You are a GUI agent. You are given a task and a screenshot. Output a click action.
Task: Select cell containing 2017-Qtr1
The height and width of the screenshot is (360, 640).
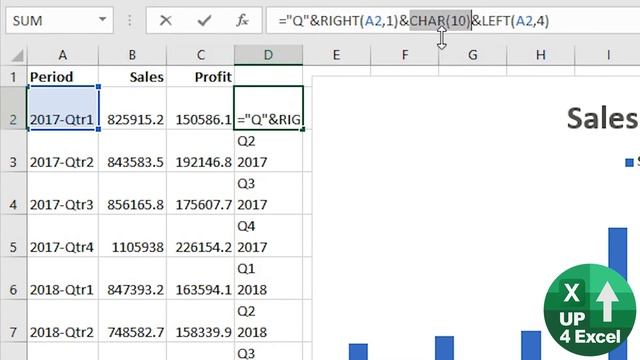[x=63, y=108]
